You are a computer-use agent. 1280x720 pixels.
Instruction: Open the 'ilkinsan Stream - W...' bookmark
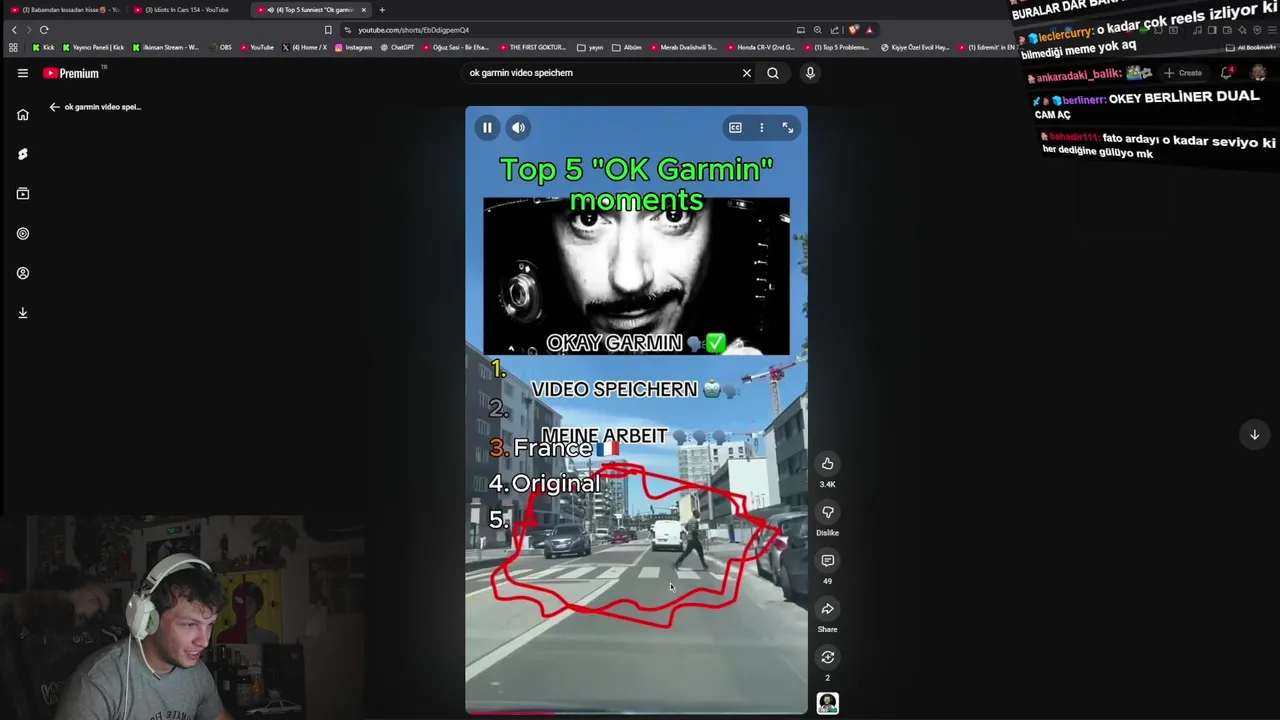[166, 47]
